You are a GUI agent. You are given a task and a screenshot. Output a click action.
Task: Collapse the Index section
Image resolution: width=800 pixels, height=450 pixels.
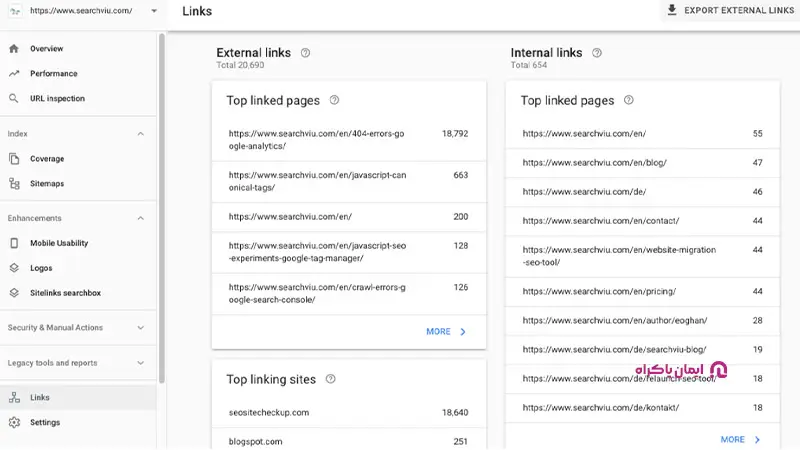click(x=140, y=133)
